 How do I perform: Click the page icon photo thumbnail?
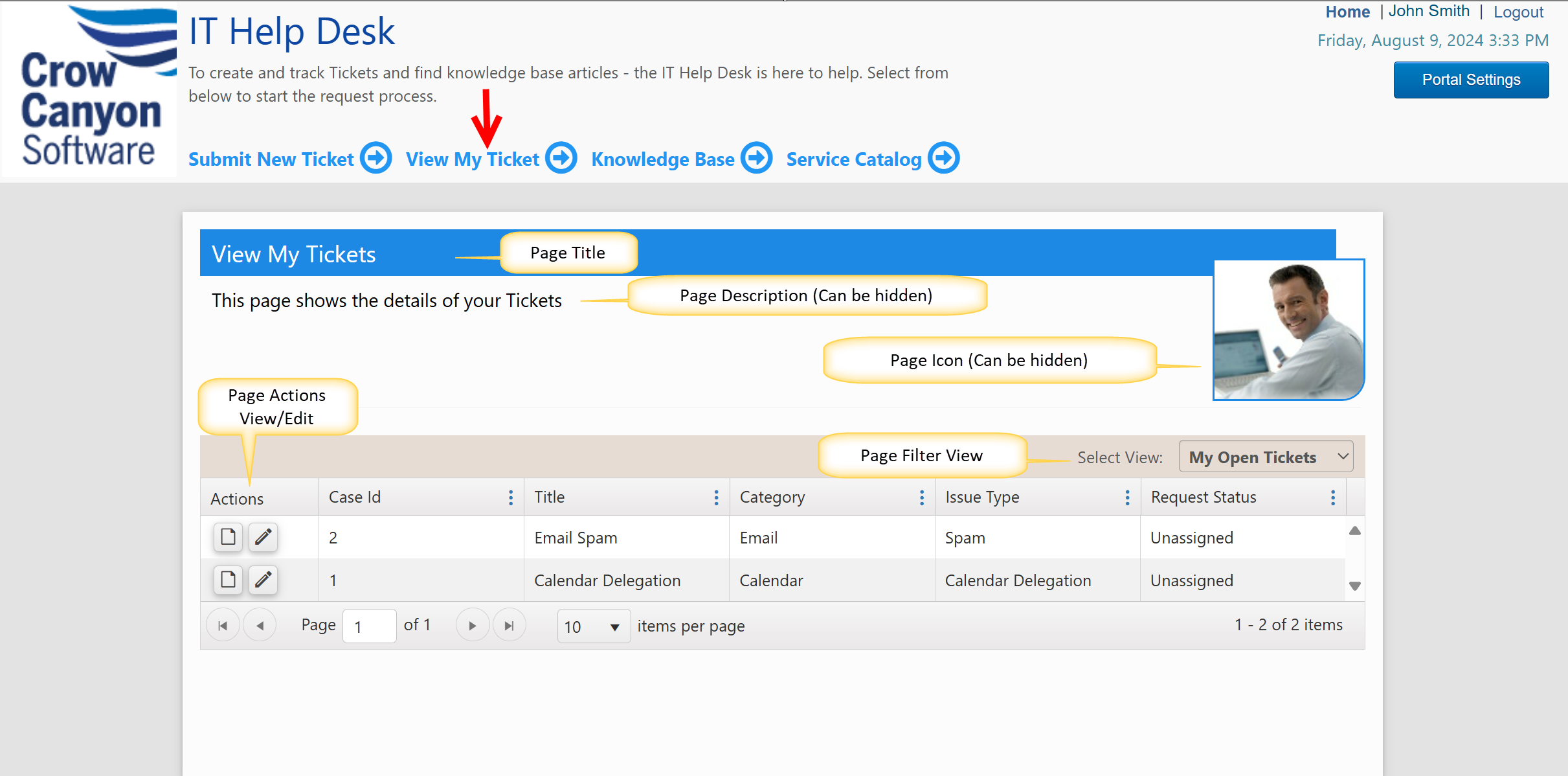click(x=1288, y=330)
